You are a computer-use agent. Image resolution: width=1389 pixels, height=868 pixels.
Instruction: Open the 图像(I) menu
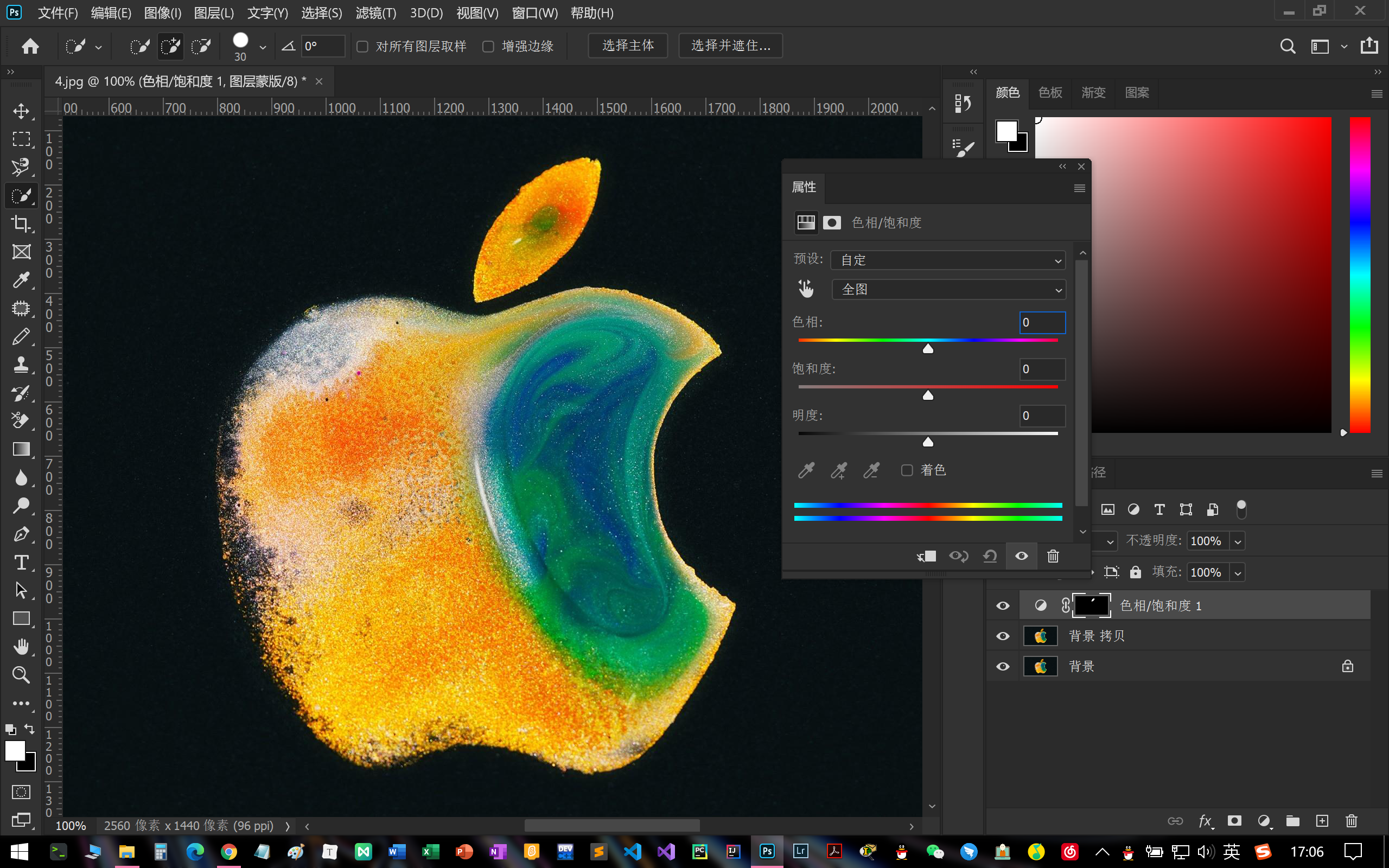click(x=162, y=12)
